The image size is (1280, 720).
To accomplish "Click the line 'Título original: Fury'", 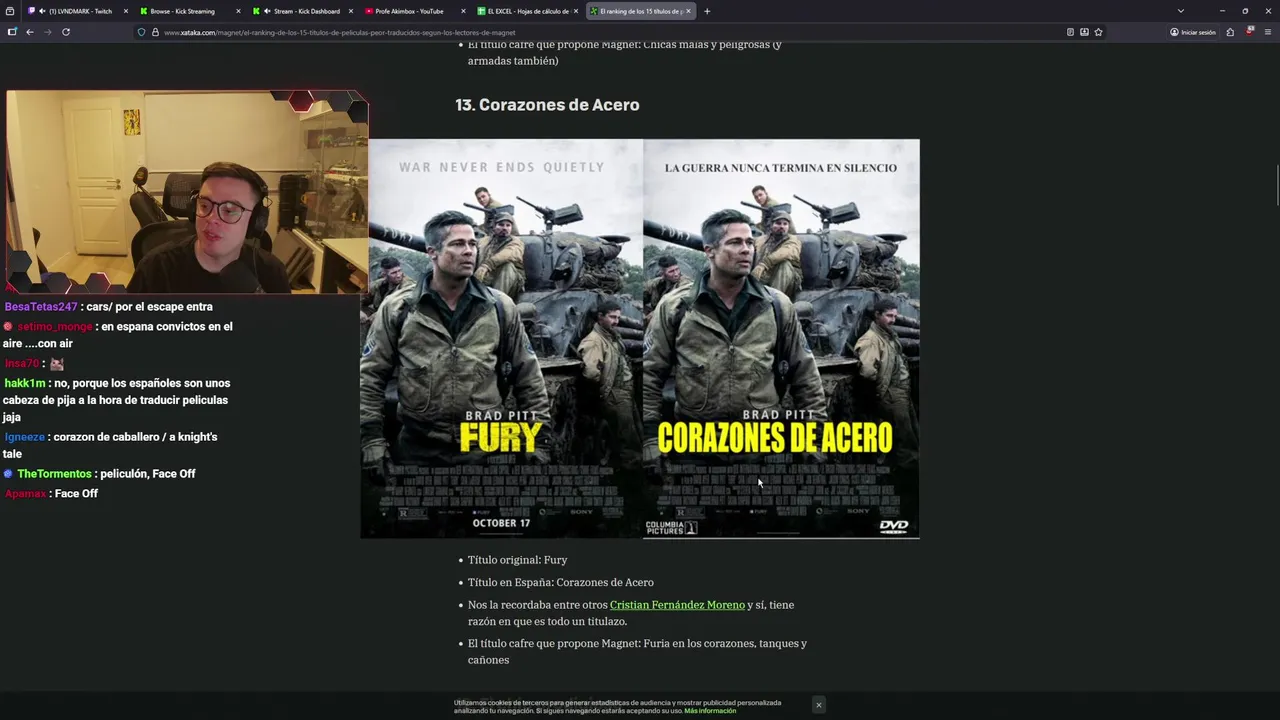I will coord(517,560).
